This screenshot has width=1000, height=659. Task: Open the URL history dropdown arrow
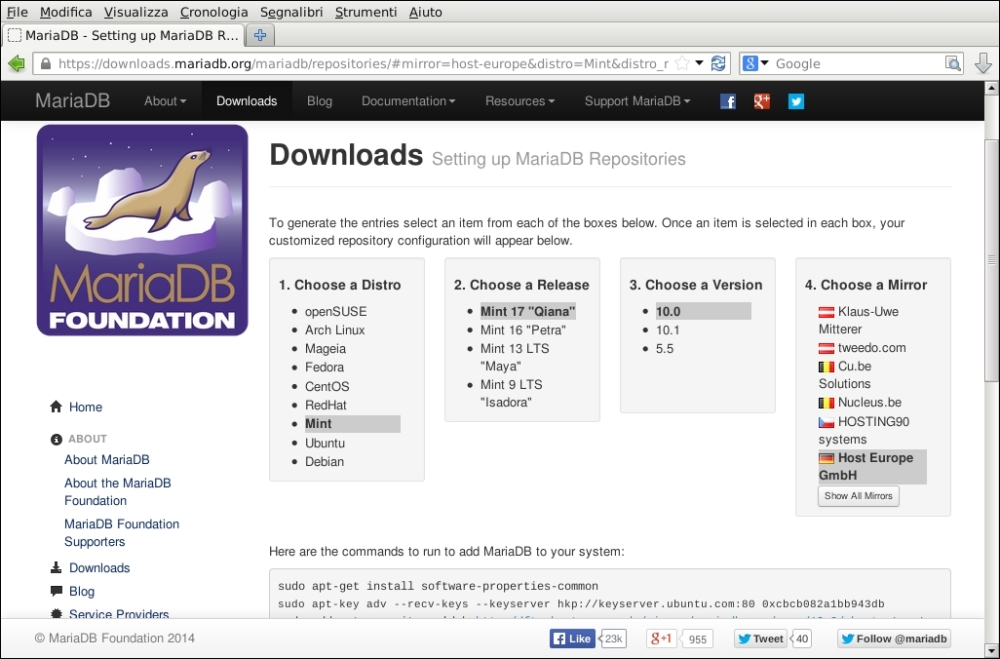pos(699,63)
